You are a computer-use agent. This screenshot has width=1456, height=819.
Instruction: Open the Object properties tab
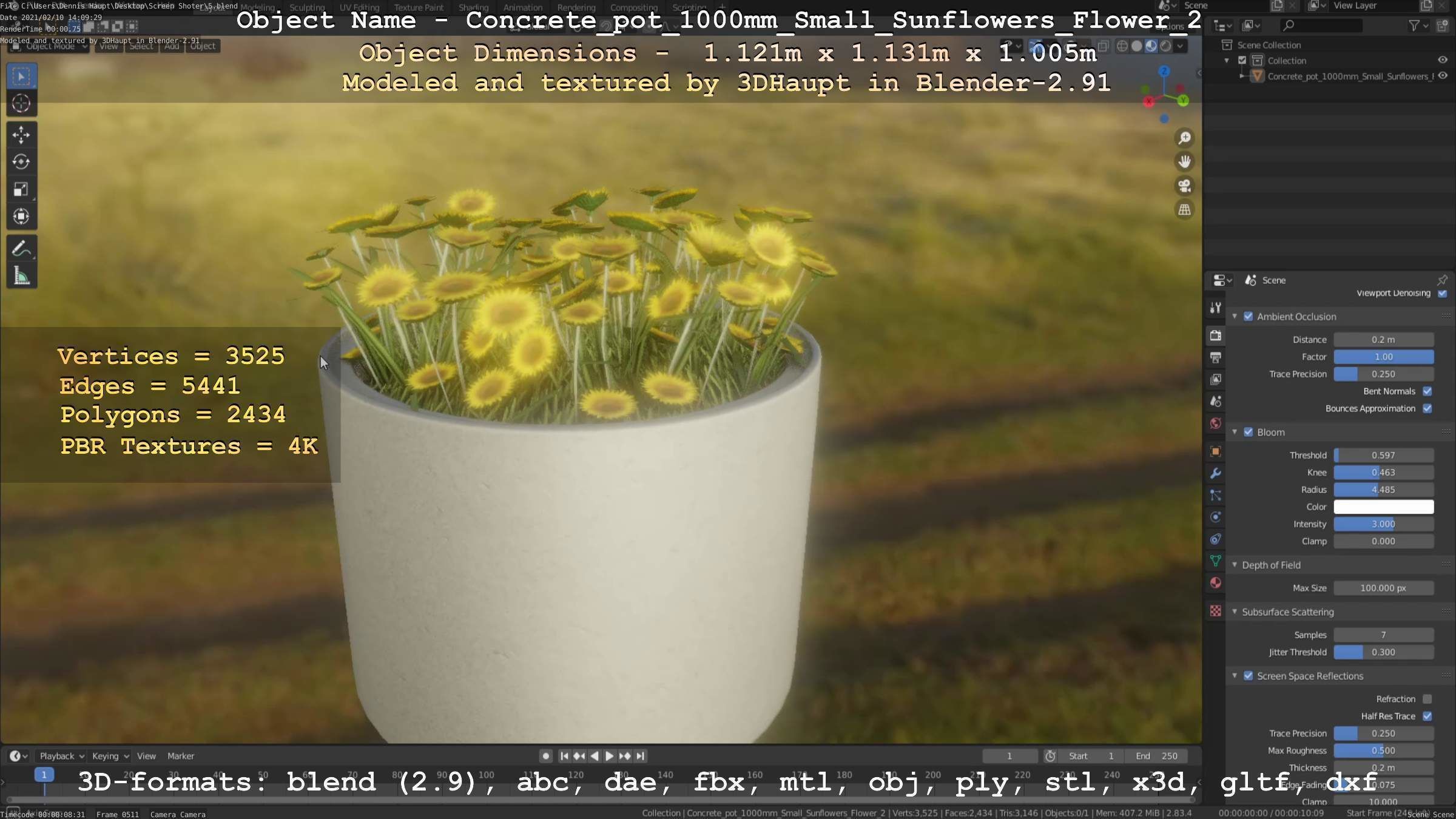[x=1215, y=451]
